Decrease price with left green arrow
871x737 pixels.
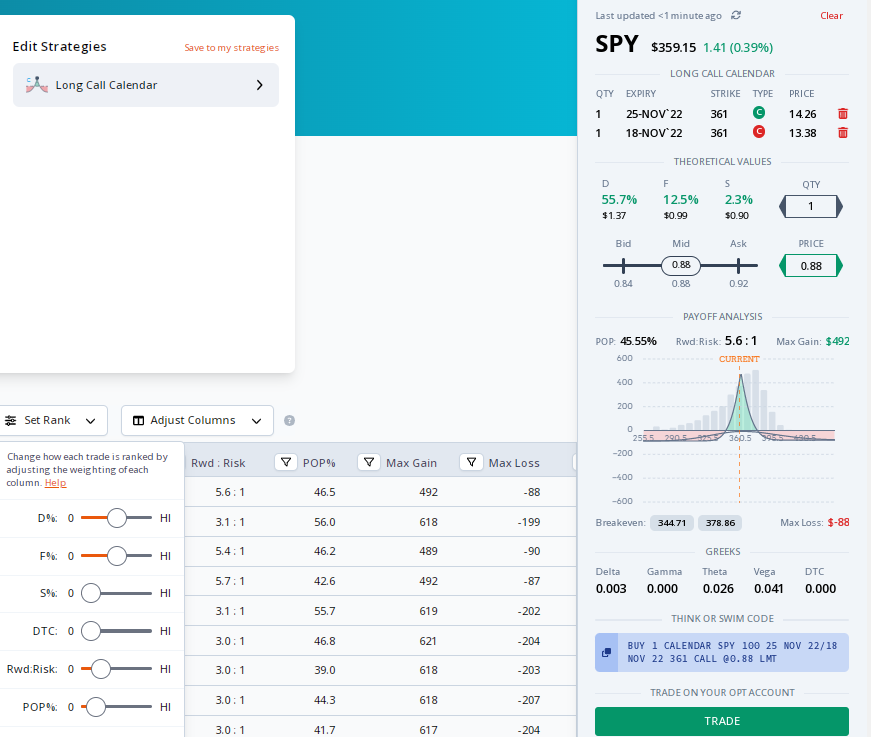pyautogui.click(x=783, y=265)
